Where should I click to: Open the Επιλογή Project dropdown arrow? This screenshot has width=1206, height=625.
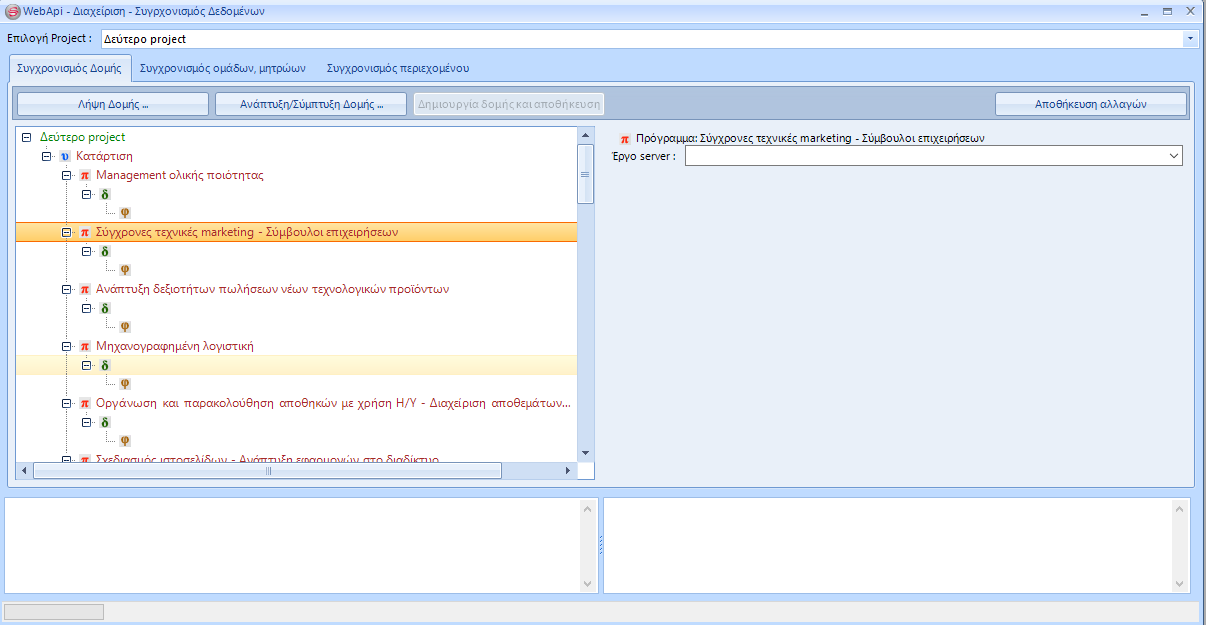[x=1190, y=39]
